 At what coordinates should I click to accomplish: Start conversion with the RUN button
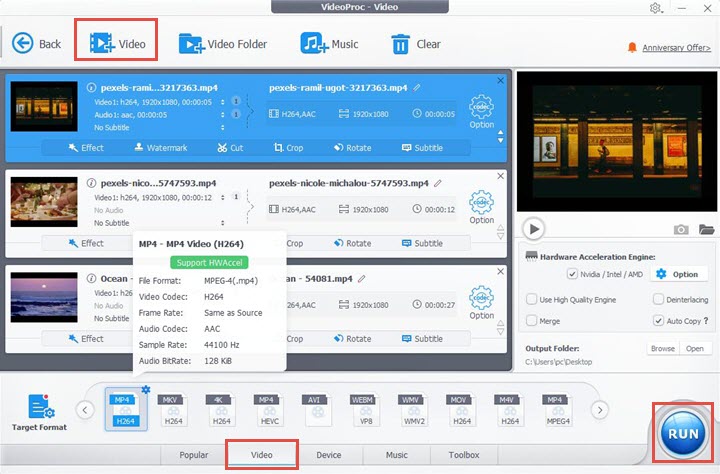(x=683, y=434)
